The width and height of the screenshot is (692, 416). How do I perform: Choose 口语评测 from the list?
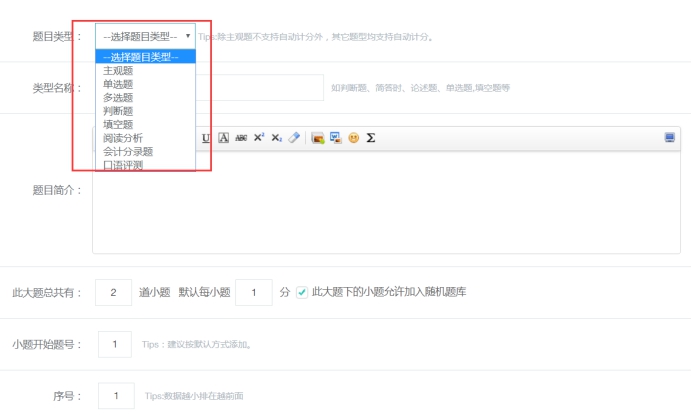click(x=145, y=165)
